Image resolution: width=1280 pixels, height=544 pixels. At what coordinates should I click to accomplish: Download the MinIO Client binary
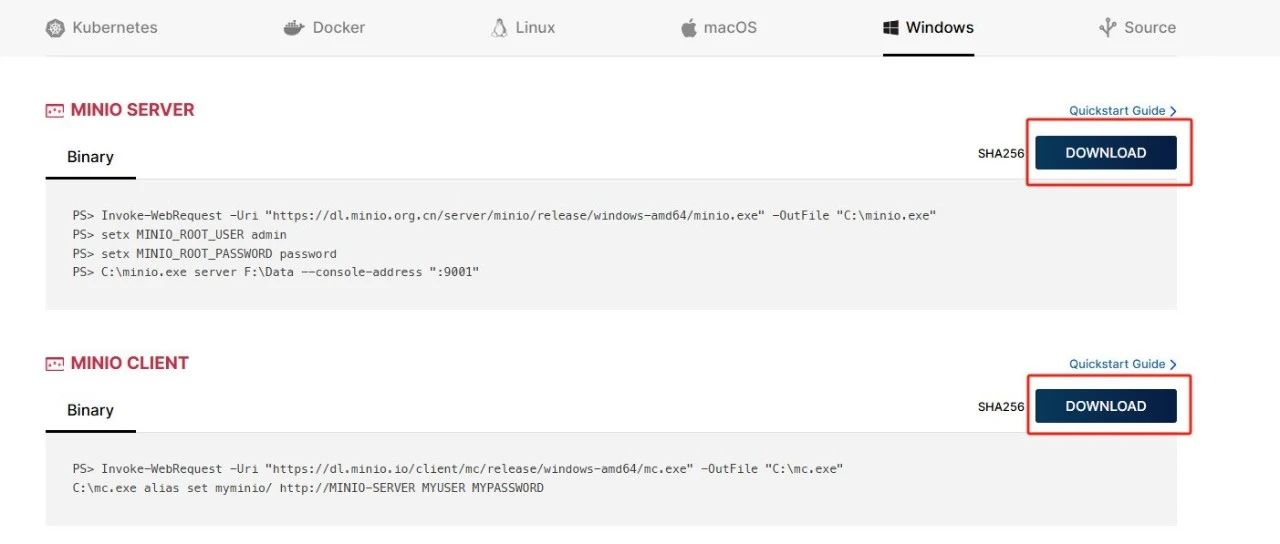[x=1105, y=406]
